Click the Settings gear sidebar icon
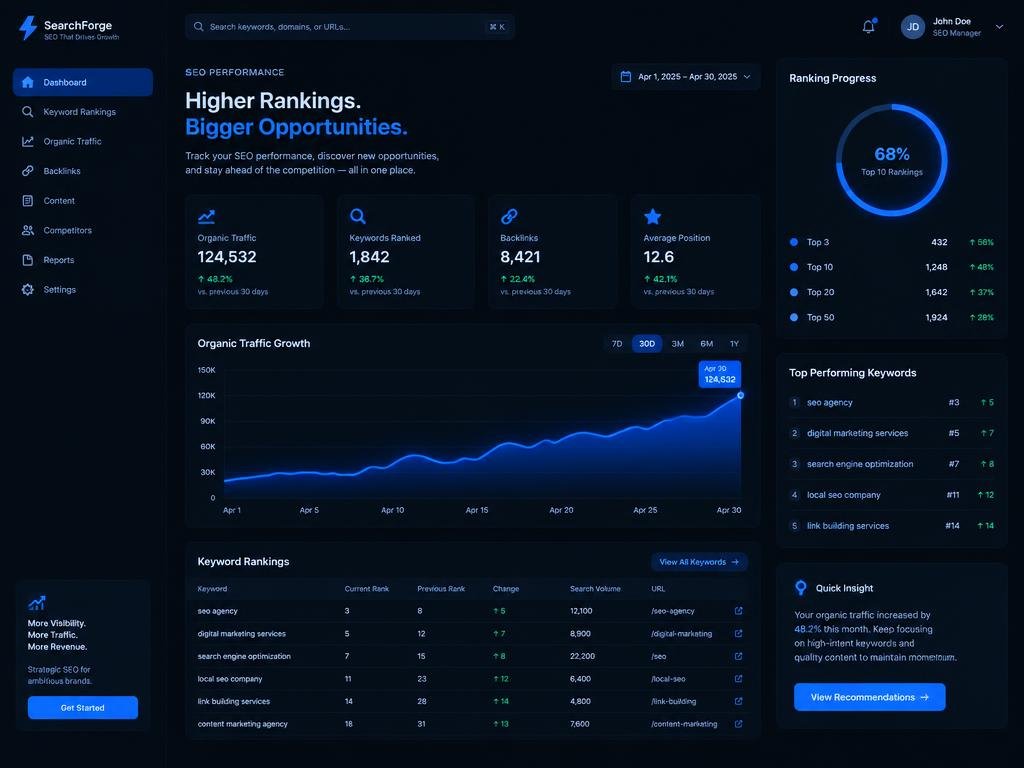Screen dimensions: 1024x768 click(x=27, y=289)
